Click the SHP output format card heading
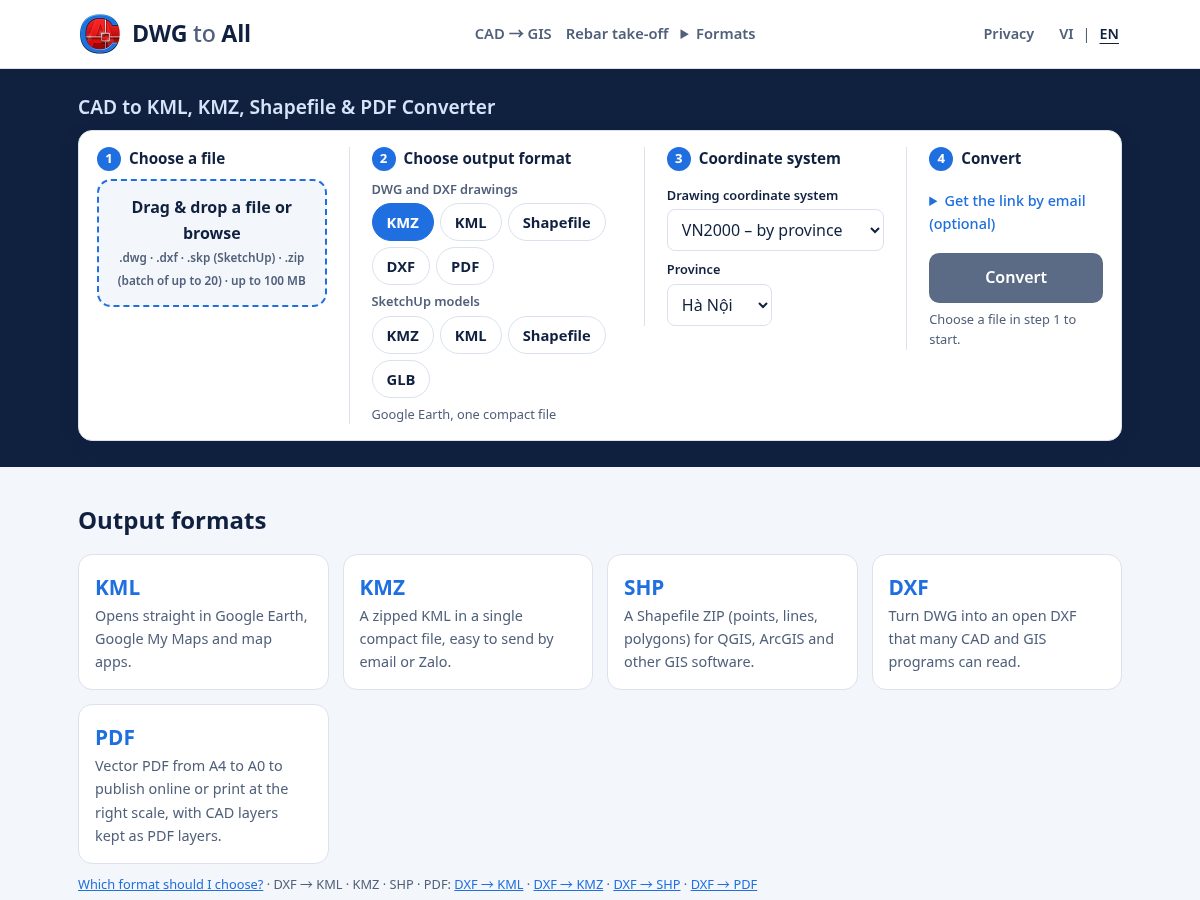The height and width of the screenshot is (900, 1200). point(644,587)
